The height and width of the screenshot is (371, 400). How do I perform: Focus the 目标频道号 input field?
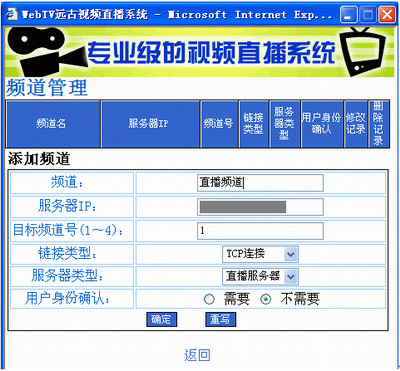260,231
